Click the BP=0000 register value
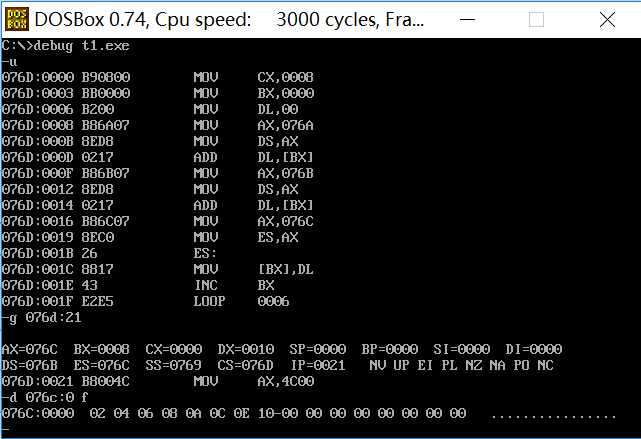The image size is (641, 439). pos(390,349)
